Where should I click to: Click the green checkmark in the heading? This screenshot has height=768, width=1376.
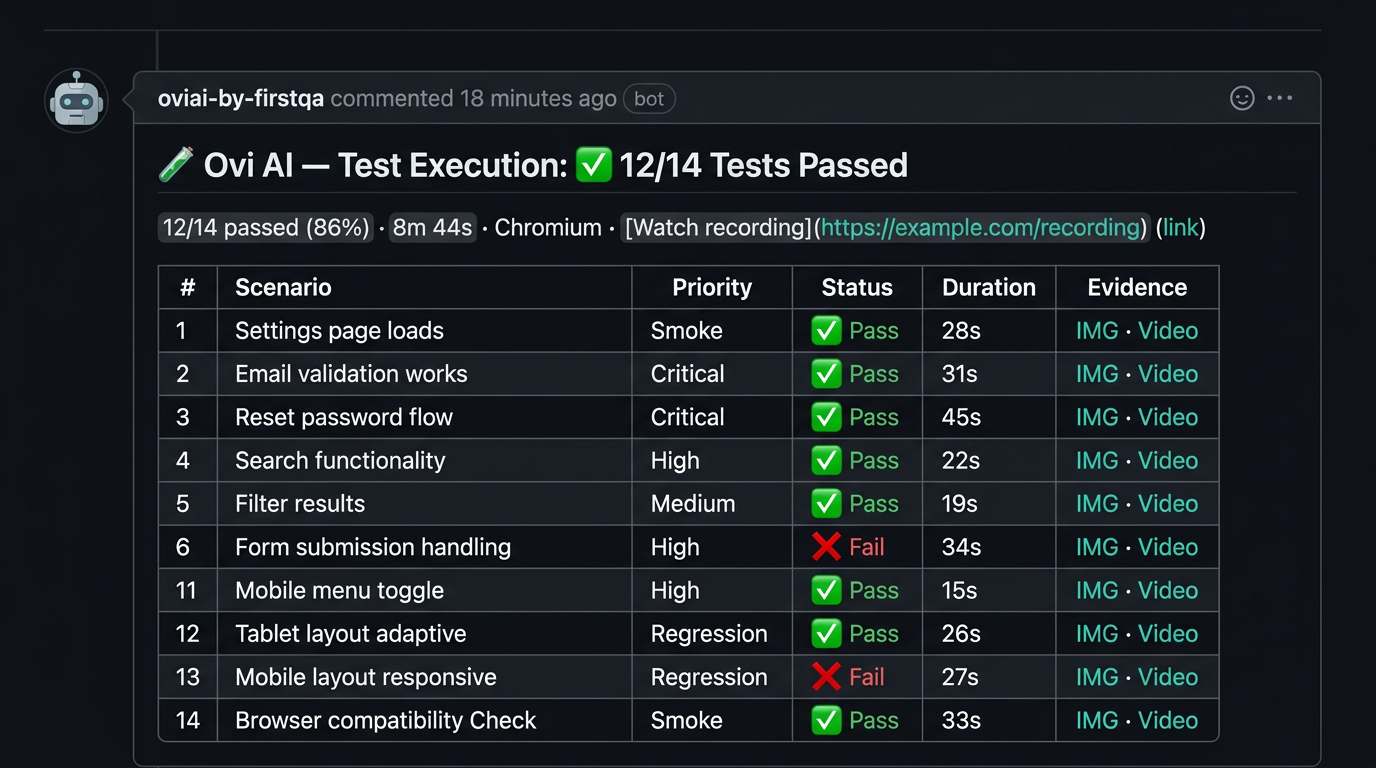[594, 165]
